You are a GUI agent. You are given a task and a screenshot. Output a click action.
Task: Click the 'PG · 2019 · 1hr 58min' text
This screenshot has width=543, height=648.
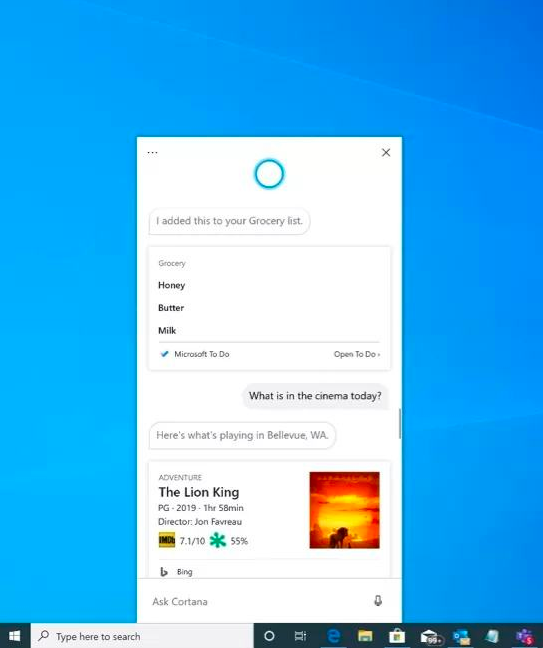(200, 508)
